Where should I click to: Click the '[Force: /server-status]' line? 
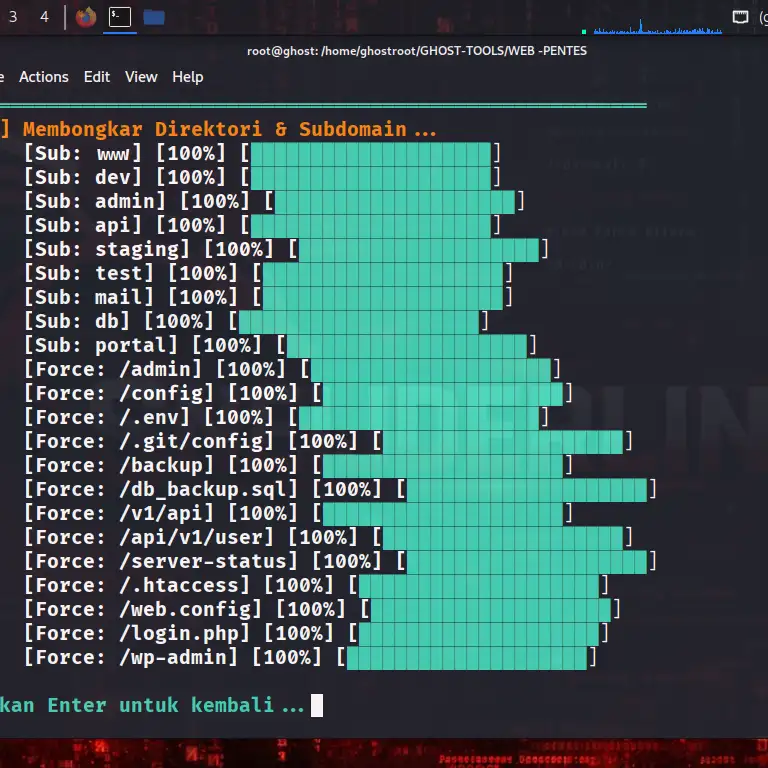(x=340, y=561)
